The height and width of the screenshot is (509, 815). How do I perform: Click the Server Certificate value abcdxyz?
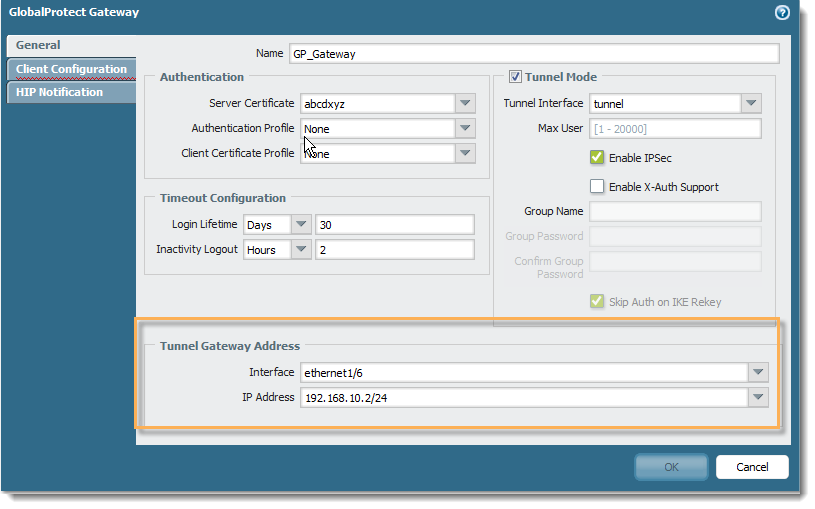325,104
